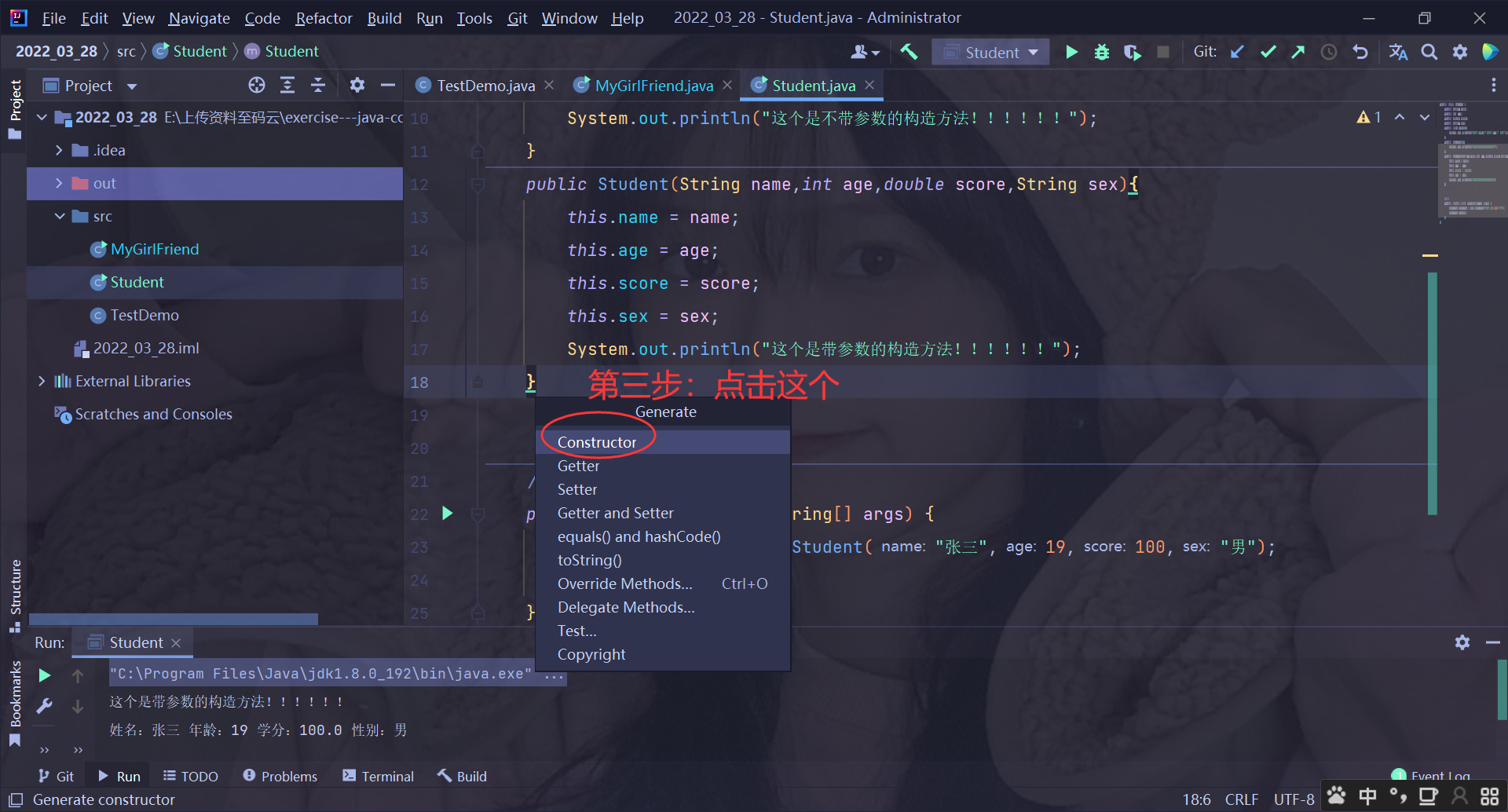The height and width of the screenshot is (812, 1508).
Task: Open the translate icon in toolbar
Action: (x=1398, y=53)
